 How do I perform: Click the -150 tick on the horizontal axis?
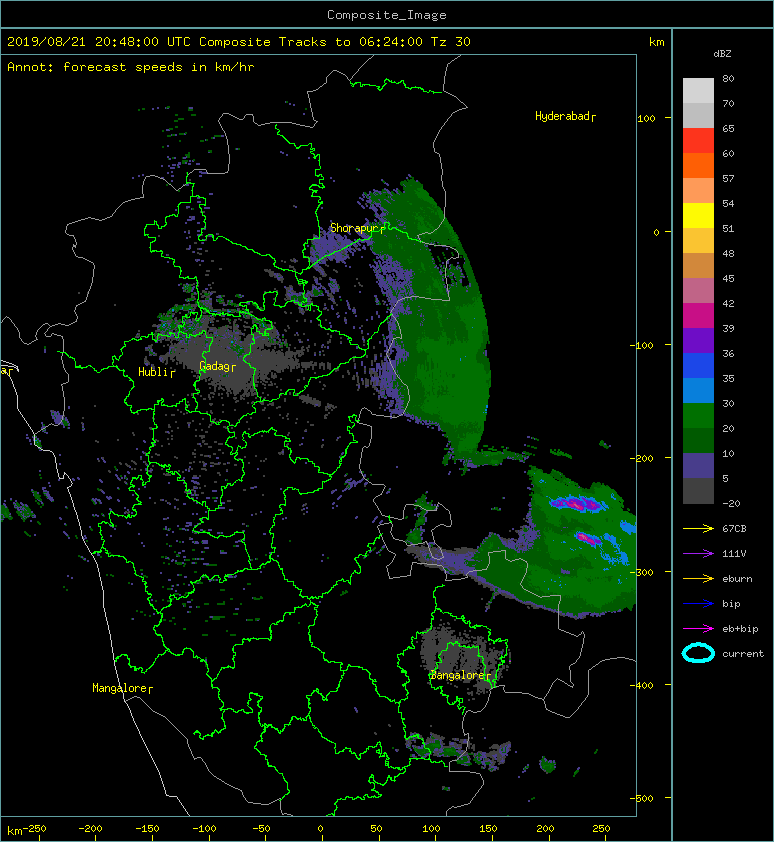pyautogui.click(x=147, y=829)
